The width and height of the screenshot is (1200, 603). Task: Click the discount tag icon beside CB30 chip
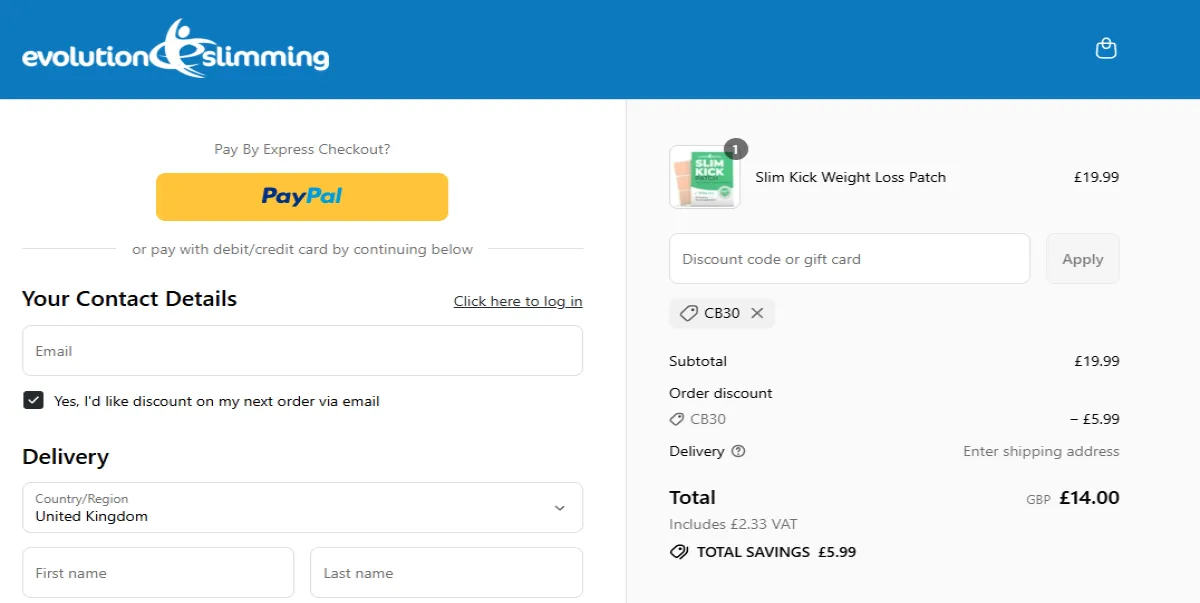pyautogui.click(x=688, y=313)
